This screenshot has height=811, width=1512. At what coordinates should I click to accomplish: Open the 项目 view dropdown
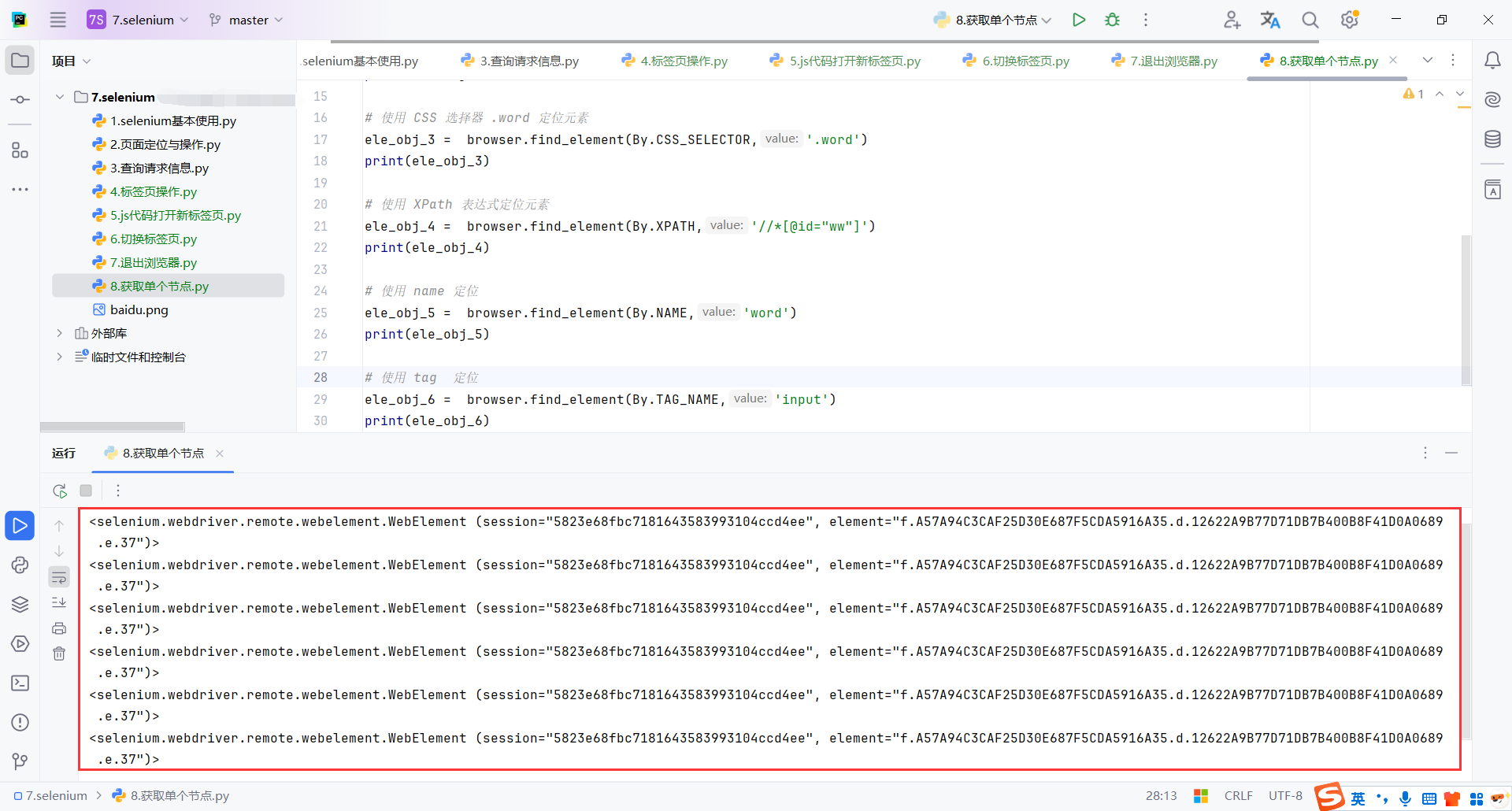point(72,61)
